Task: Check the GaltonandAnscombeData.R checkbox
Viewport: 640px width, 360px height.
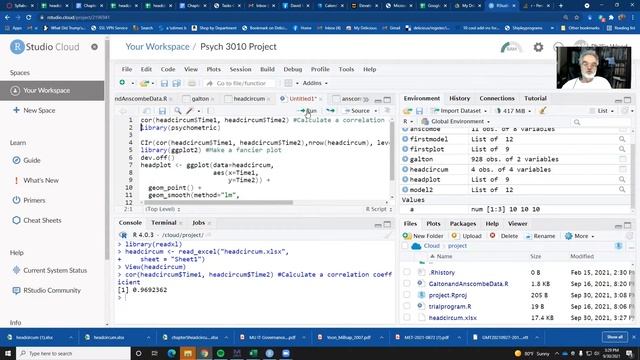Action: pyautogui.click(x=407, y=283)
